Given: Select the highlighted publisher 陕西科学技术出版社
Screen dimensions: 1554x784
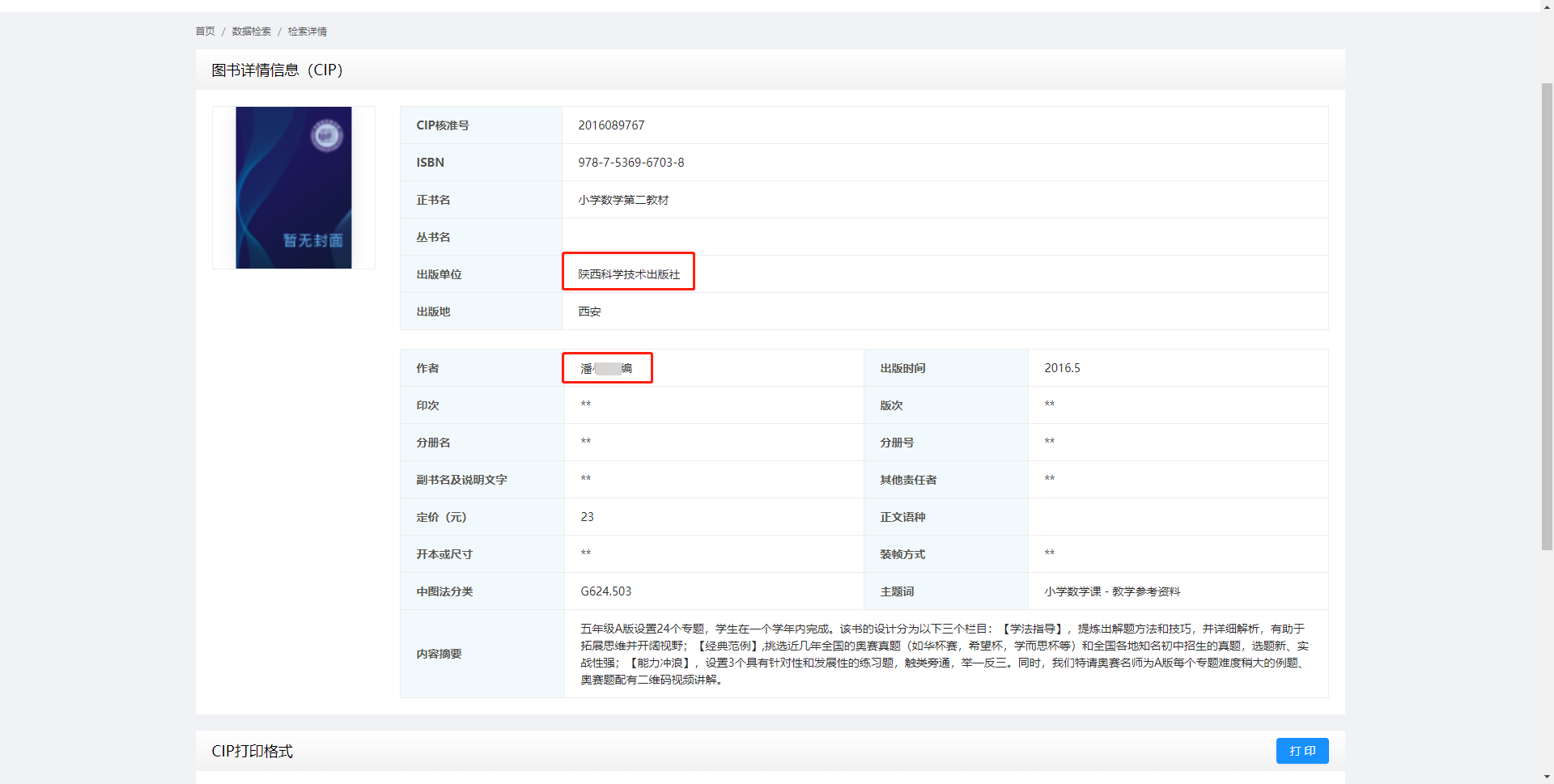Looking at the screenshot, I should point(628,273).
